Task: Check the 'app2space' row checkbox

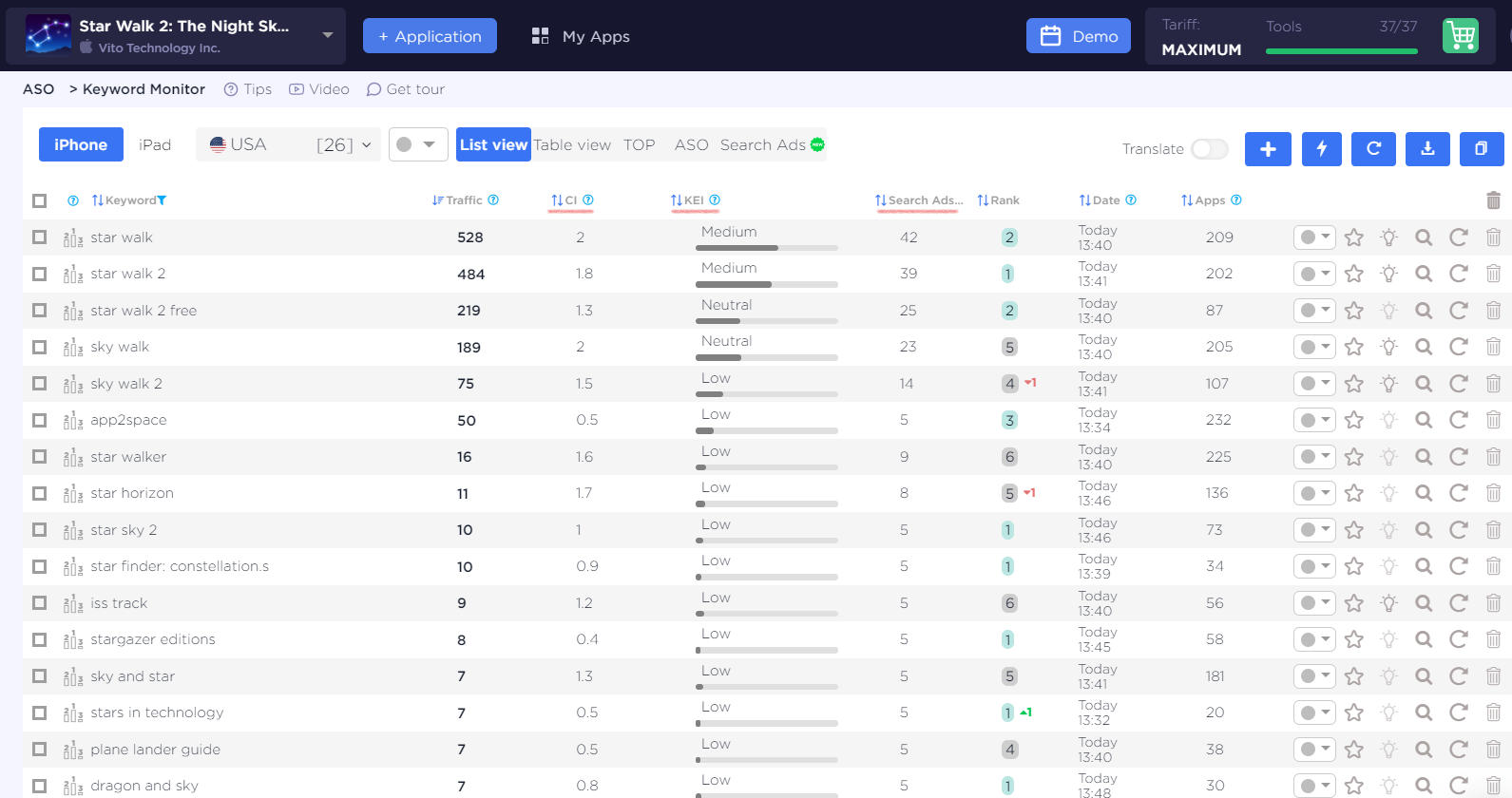Action: pos(39,420)
